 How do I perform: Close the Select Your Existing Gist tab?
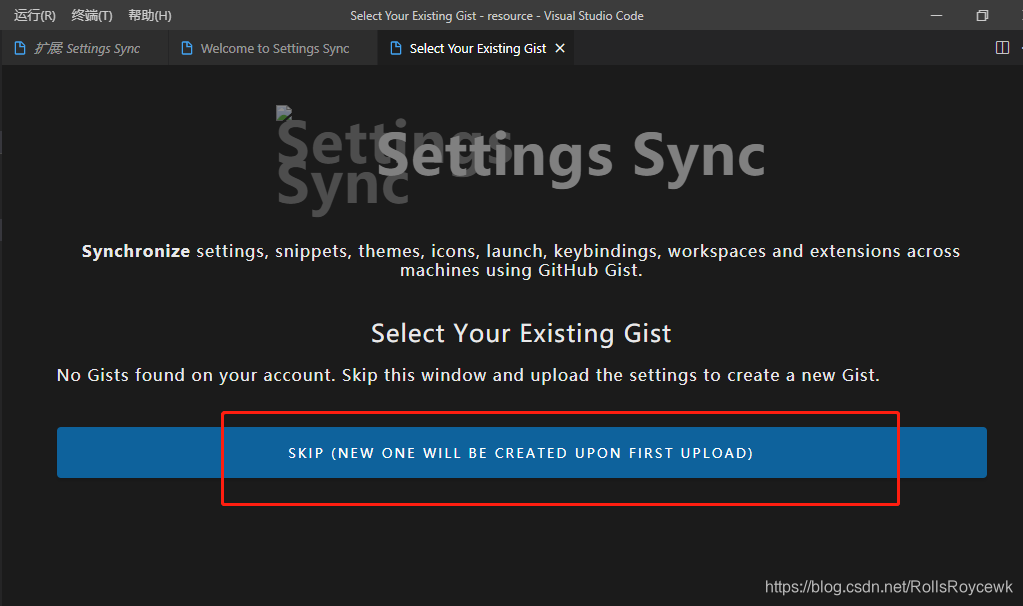tap(560, 48)
